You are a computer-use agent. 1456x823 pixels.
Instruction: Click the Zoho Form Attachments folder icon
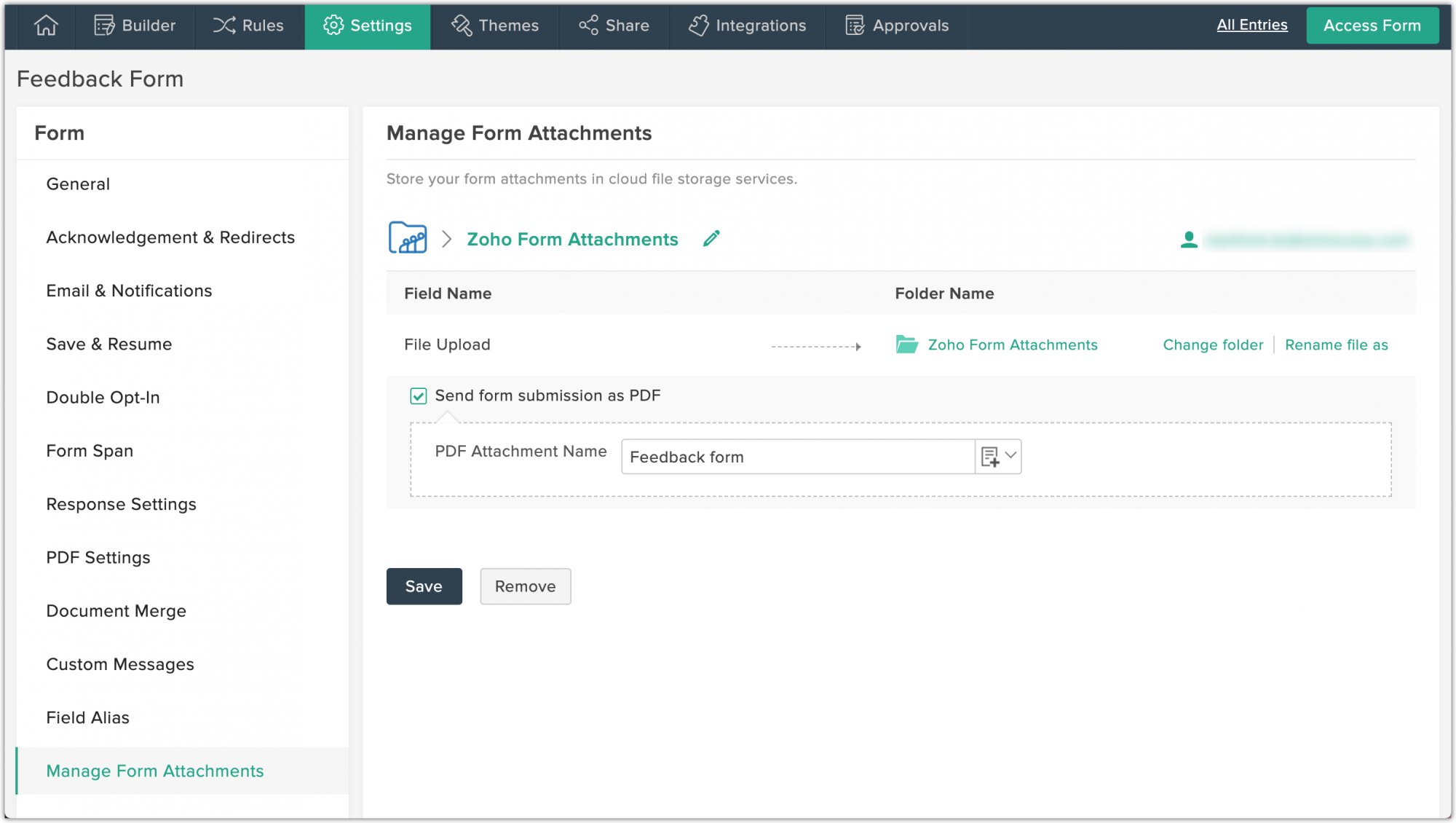406,237
